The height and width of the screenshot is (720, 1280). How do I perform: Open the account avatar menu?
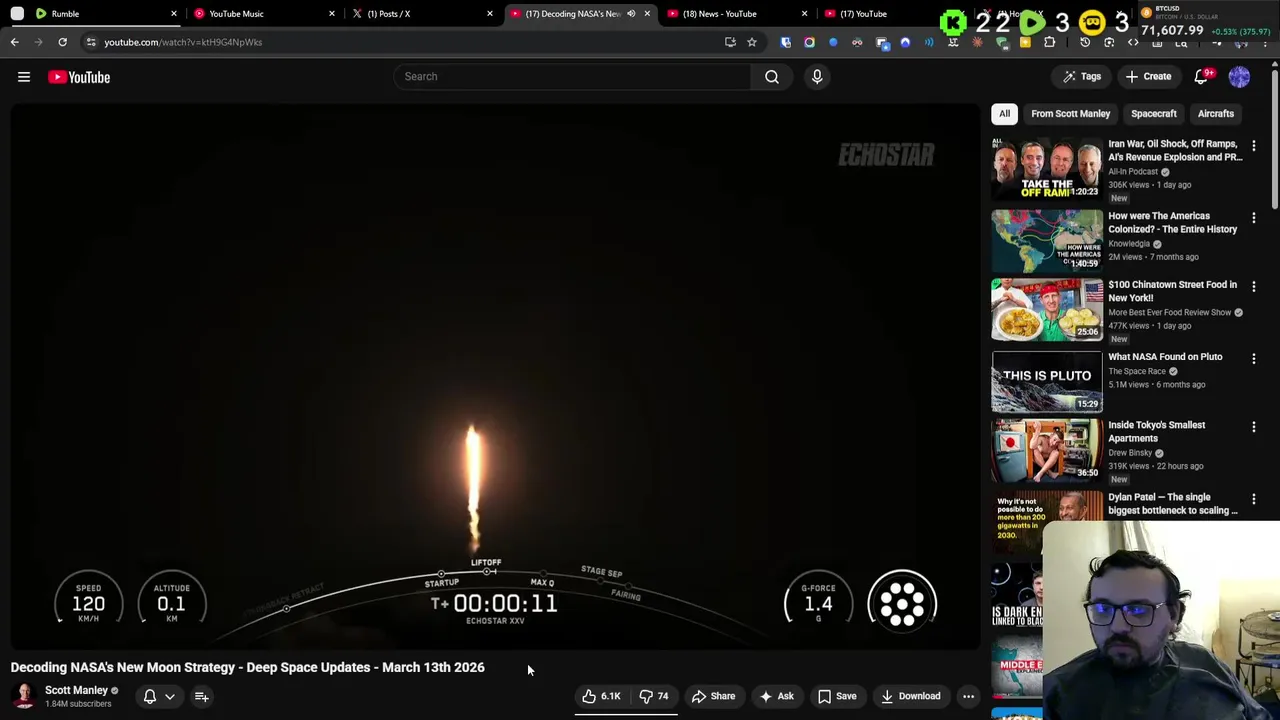(x=1239, y=76)
